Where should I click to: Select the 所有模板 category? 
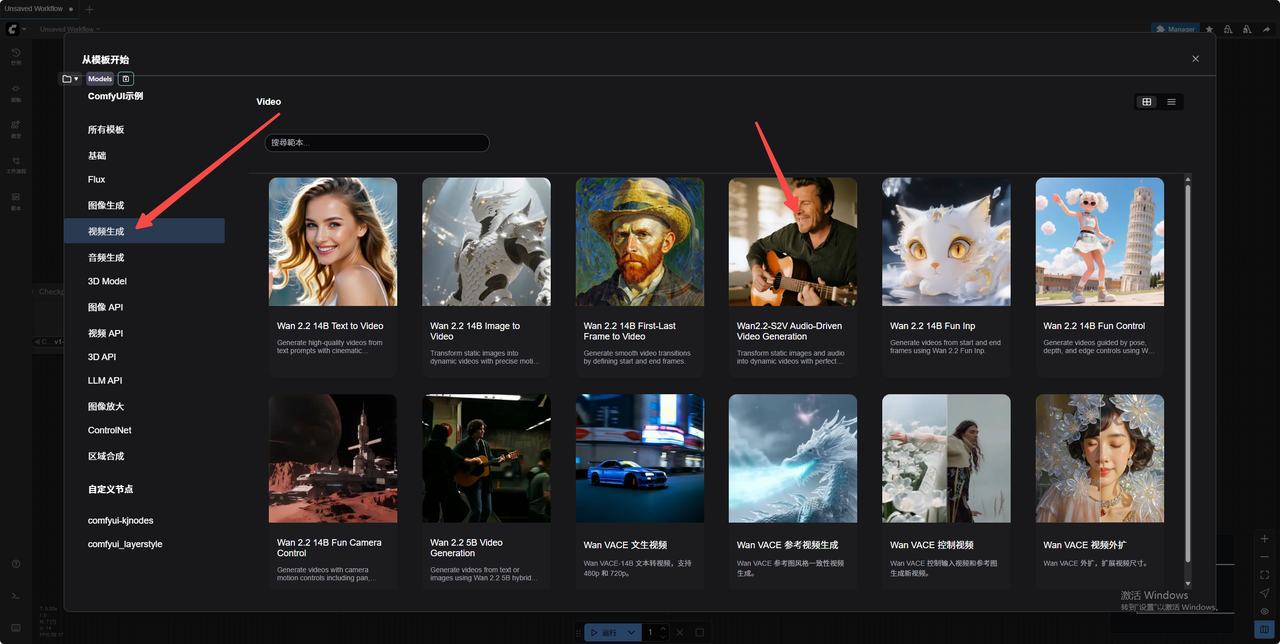144,130
